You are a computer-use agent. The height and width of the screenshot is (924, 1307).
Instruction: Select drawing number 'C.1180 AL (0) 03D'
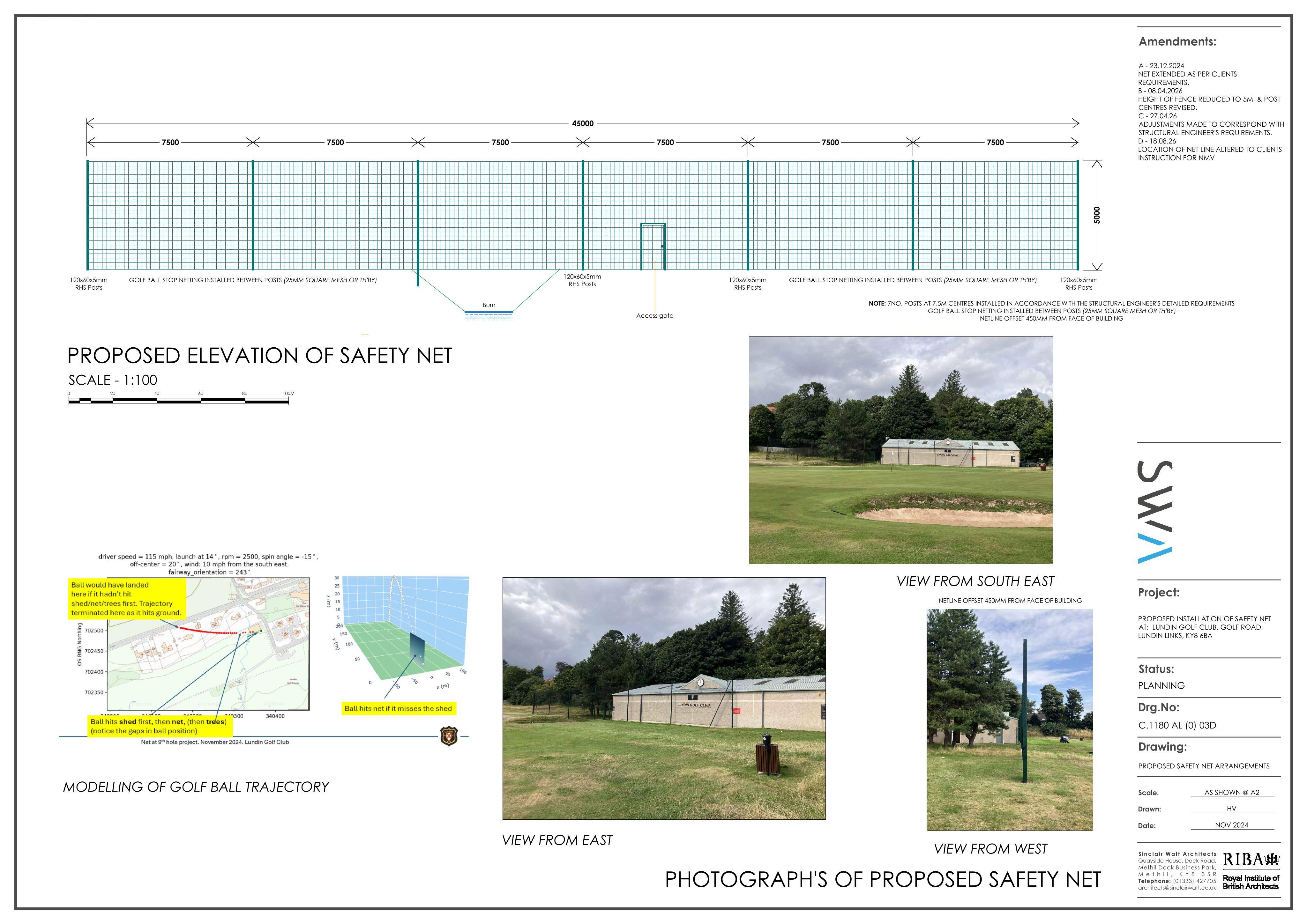[x=1177, y=725]
